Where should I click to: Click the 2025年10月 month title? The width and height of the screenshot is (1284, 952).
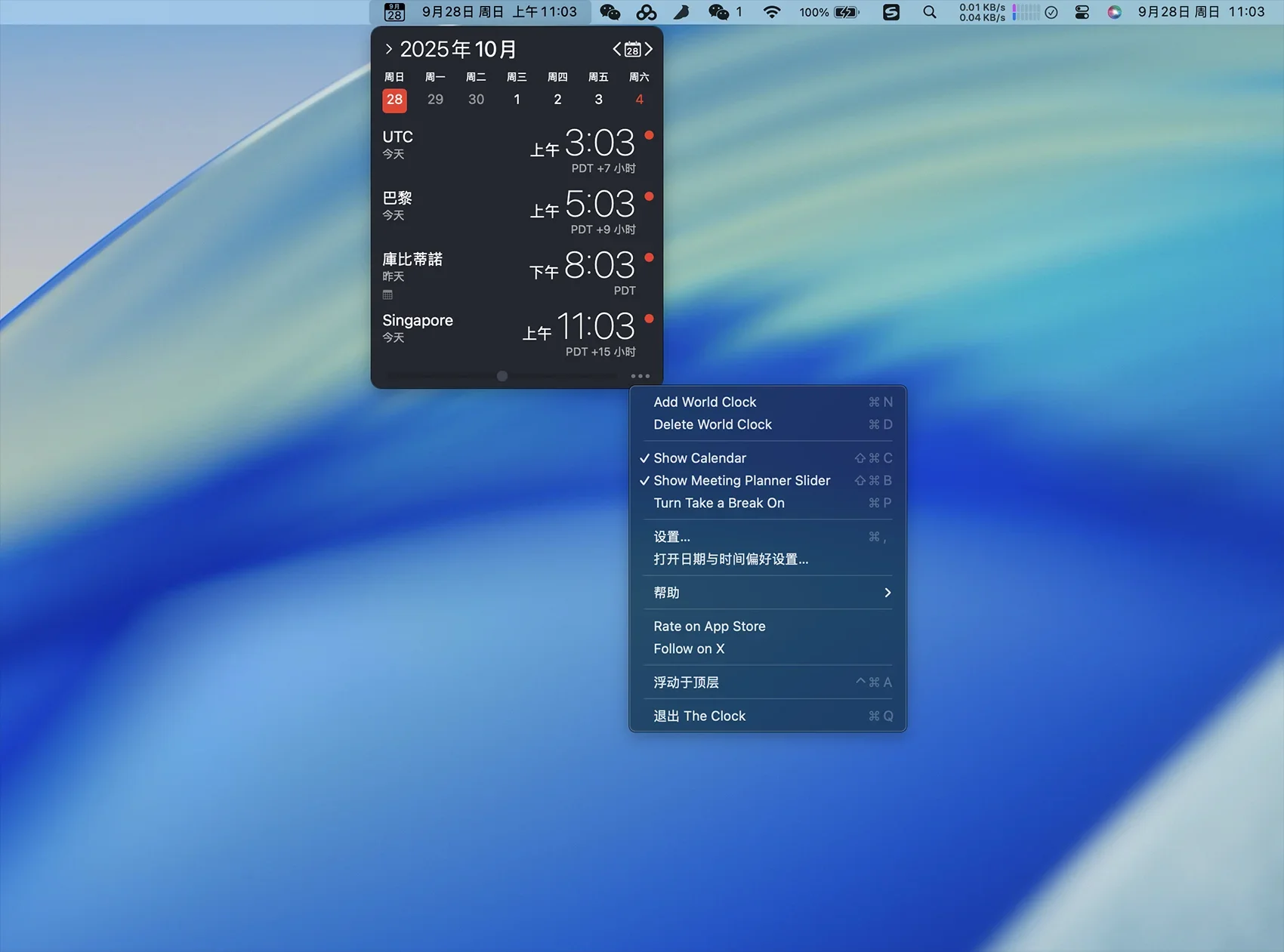coord(458,49)
